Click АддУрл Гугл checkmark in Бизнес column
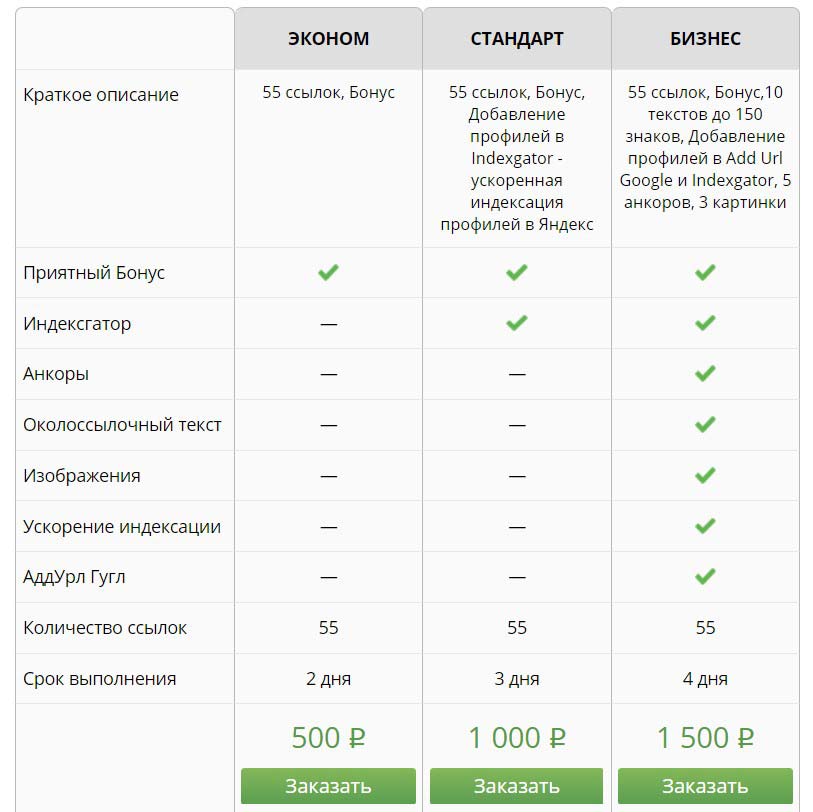This screenshot has height=812, width=813. pos(705,577)
